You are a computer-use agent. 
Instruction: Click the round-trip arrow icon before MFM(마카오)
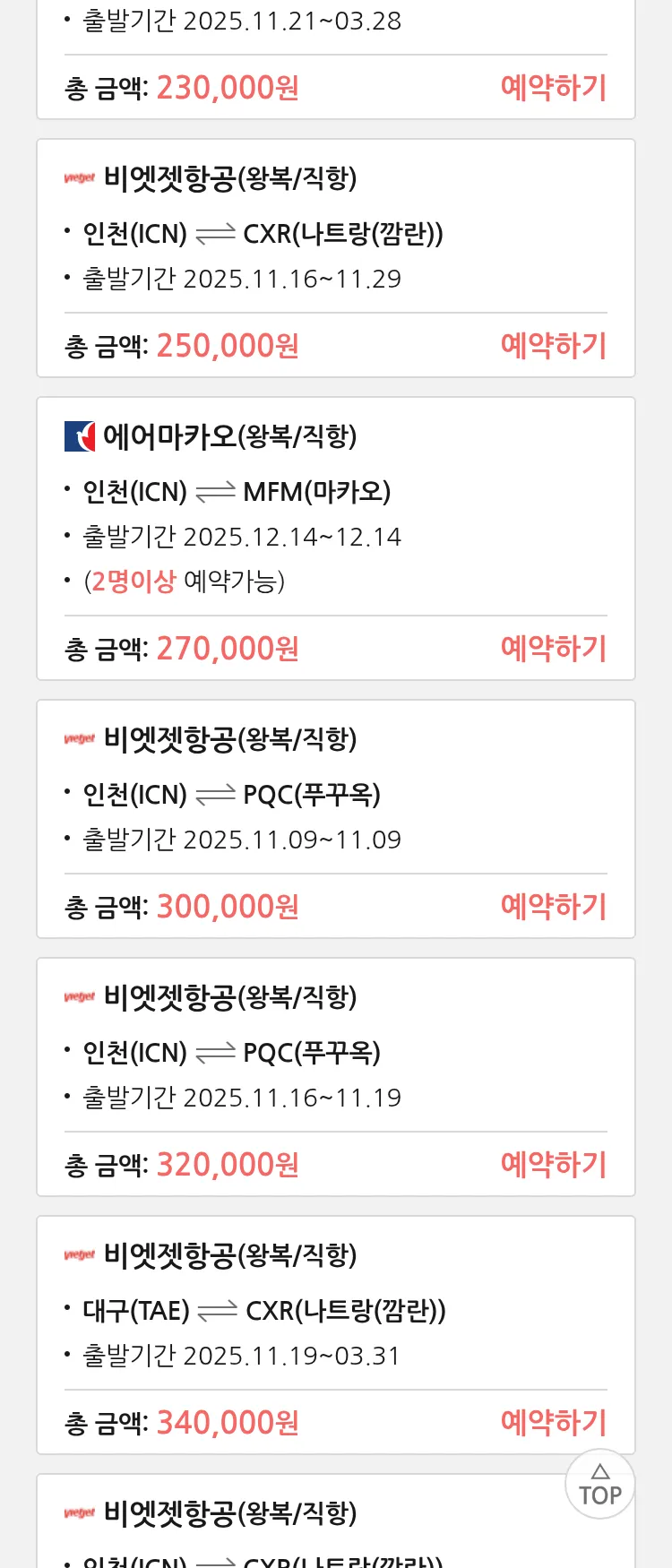[x=215, y=492]
